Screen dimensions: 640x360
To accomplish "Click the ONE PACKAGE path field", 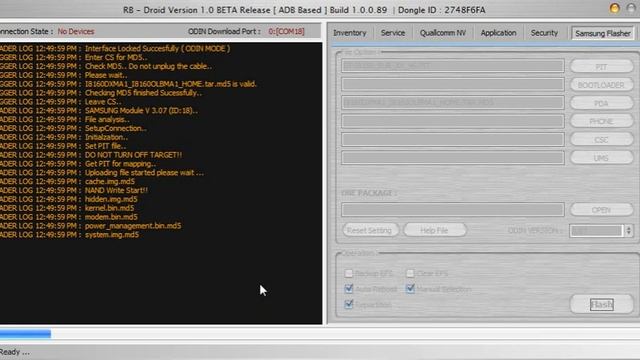I will (453, 209).
